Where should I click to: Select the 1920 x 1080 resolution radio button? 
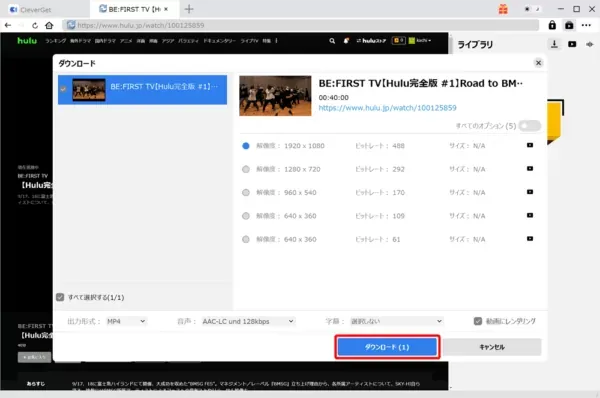(246, 146)
